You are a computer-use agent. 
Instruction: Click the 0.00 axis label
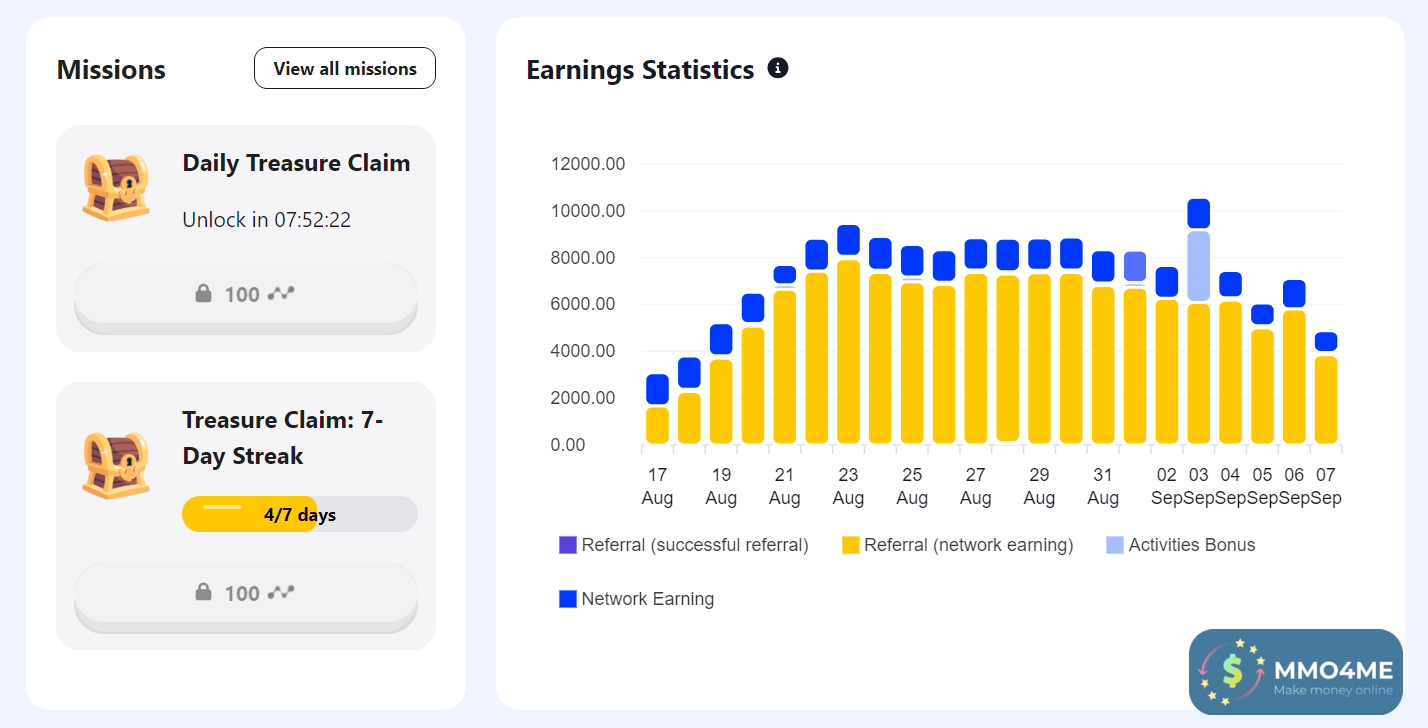pyautogui.click(x=569, y=445)
